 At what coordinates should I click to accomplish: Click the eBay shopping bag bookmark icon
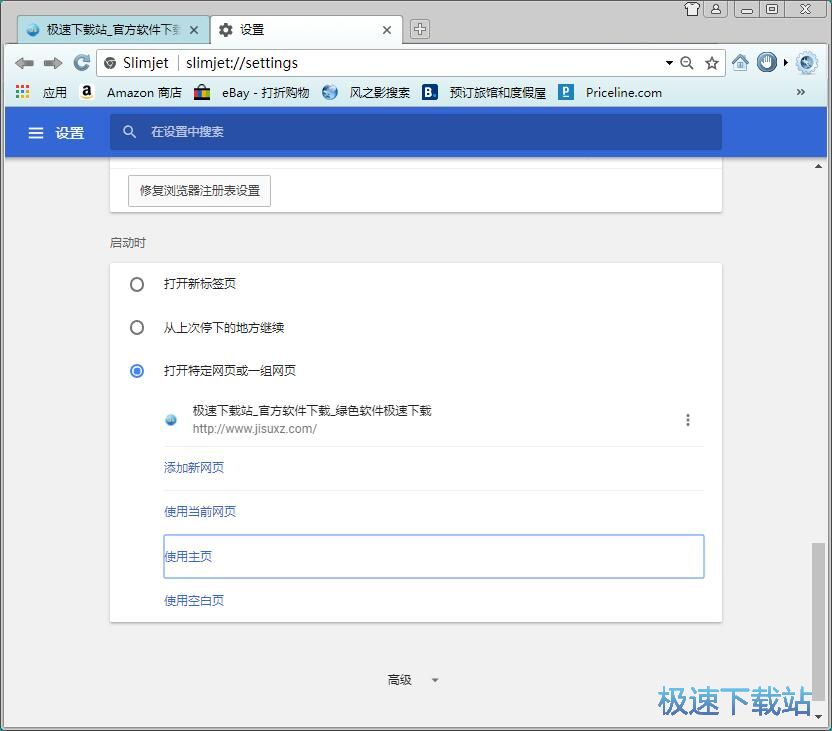tap(202, 92)
